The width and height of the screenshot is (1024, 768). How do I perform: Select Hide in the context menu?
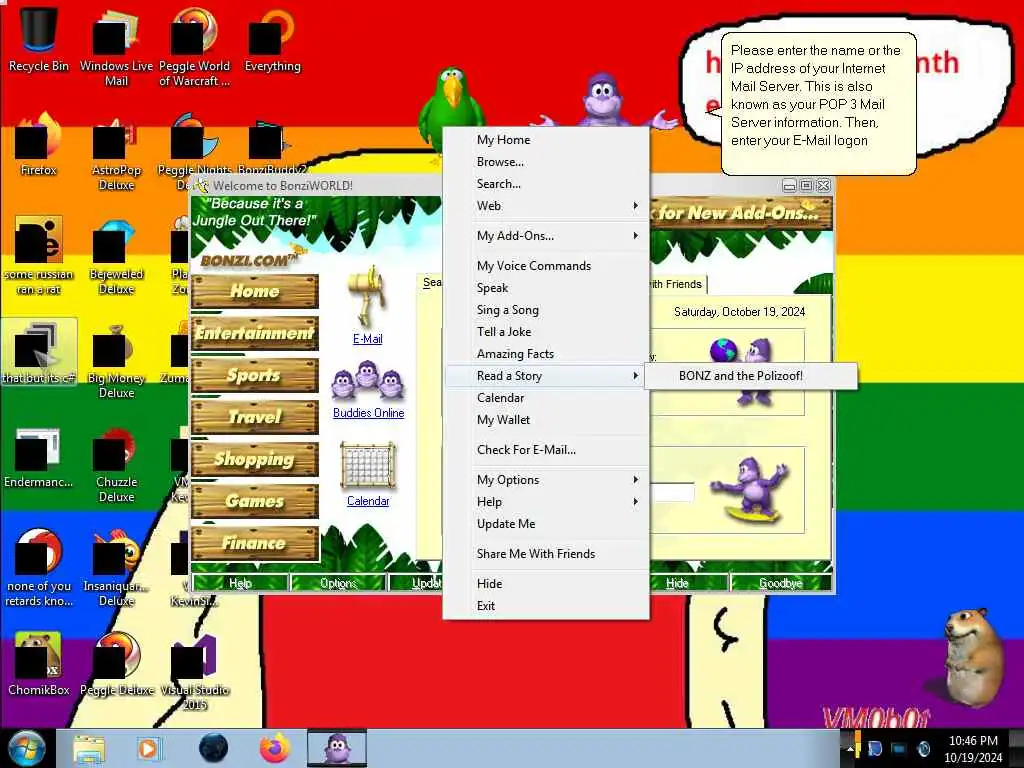click(x=547, y=584)
